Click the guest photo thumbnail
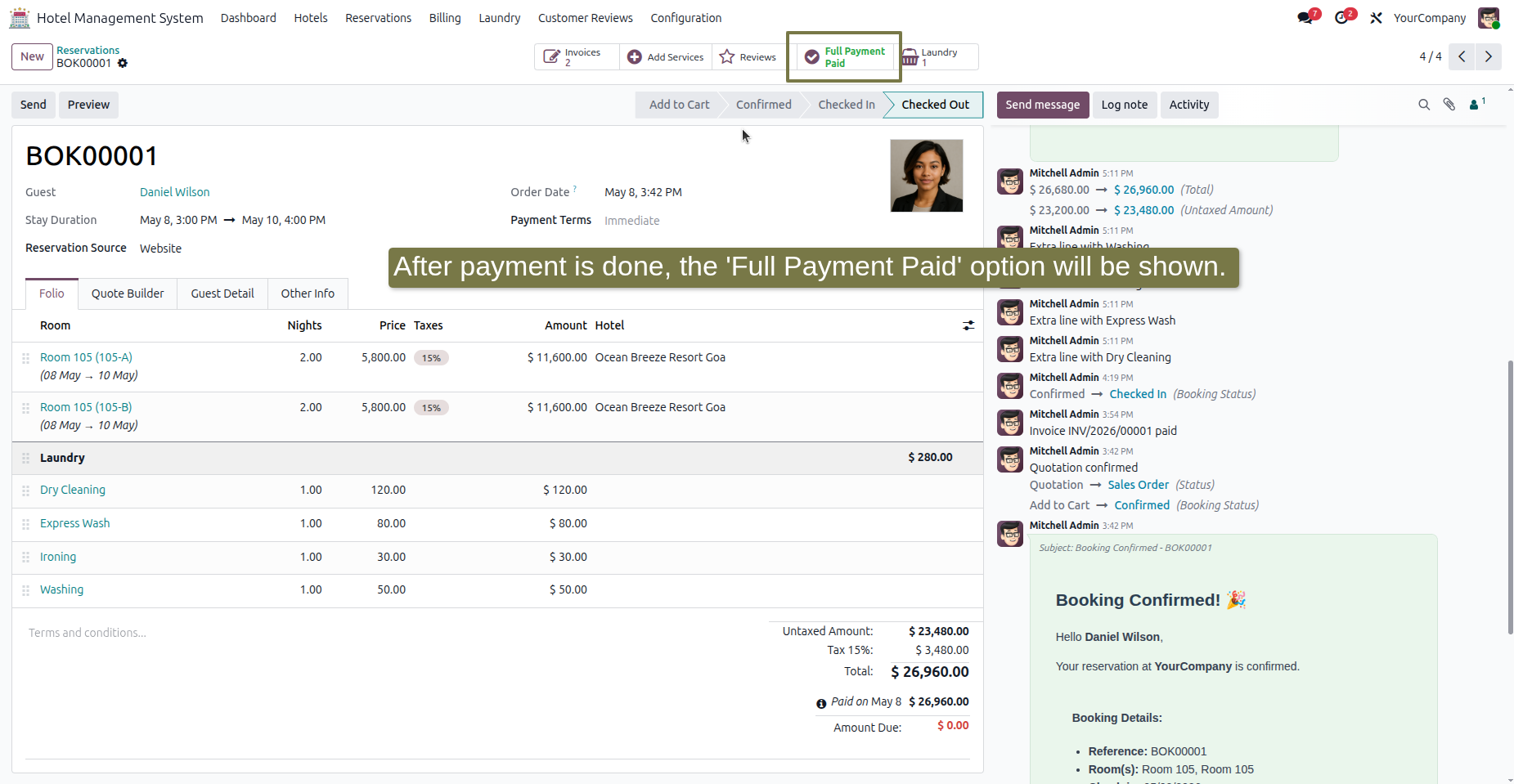 927,176
